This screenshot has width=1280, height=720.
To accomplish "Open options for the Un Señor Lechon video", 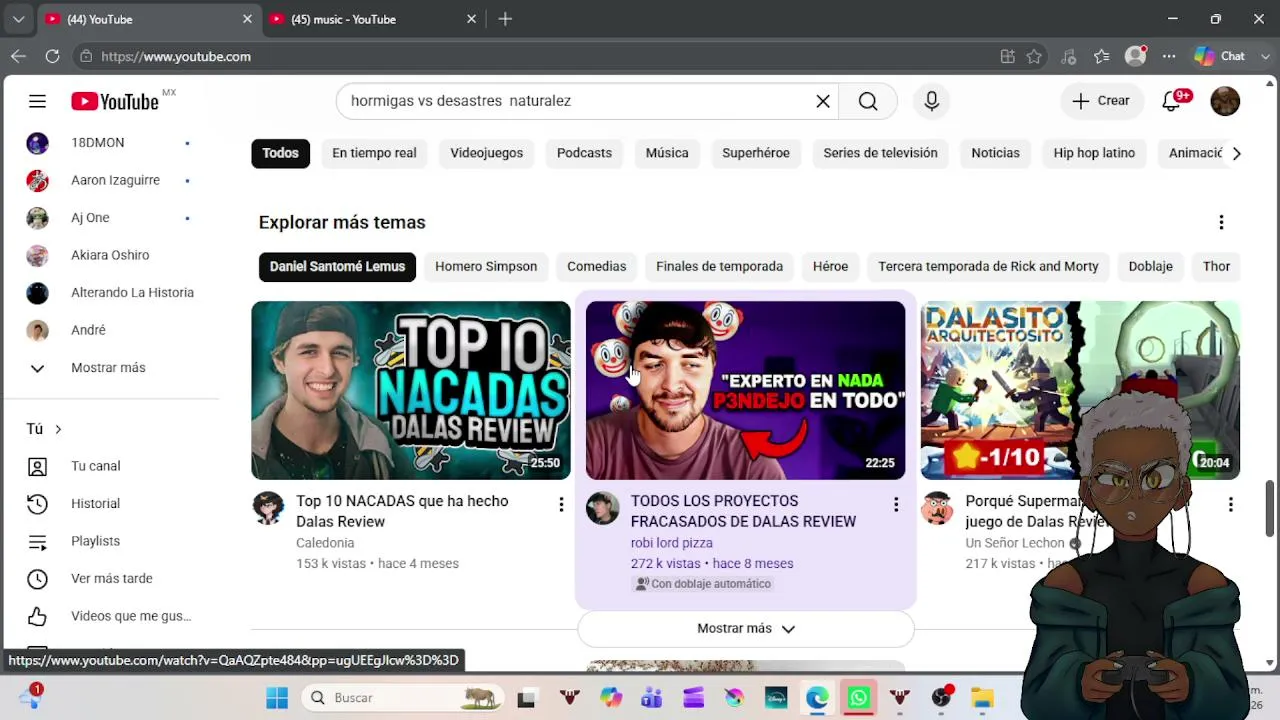I will click(1231, 505).
